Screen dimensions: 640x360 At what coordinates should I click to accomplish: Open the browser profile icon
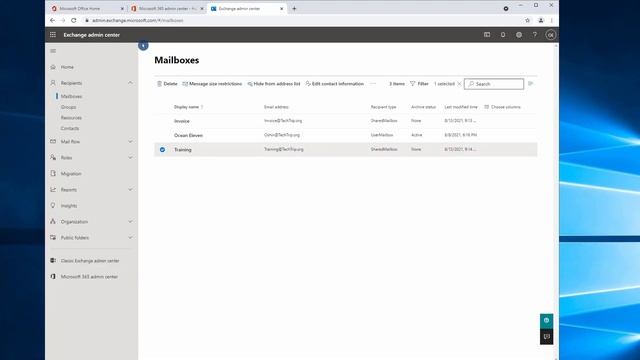tap(541, 20)
